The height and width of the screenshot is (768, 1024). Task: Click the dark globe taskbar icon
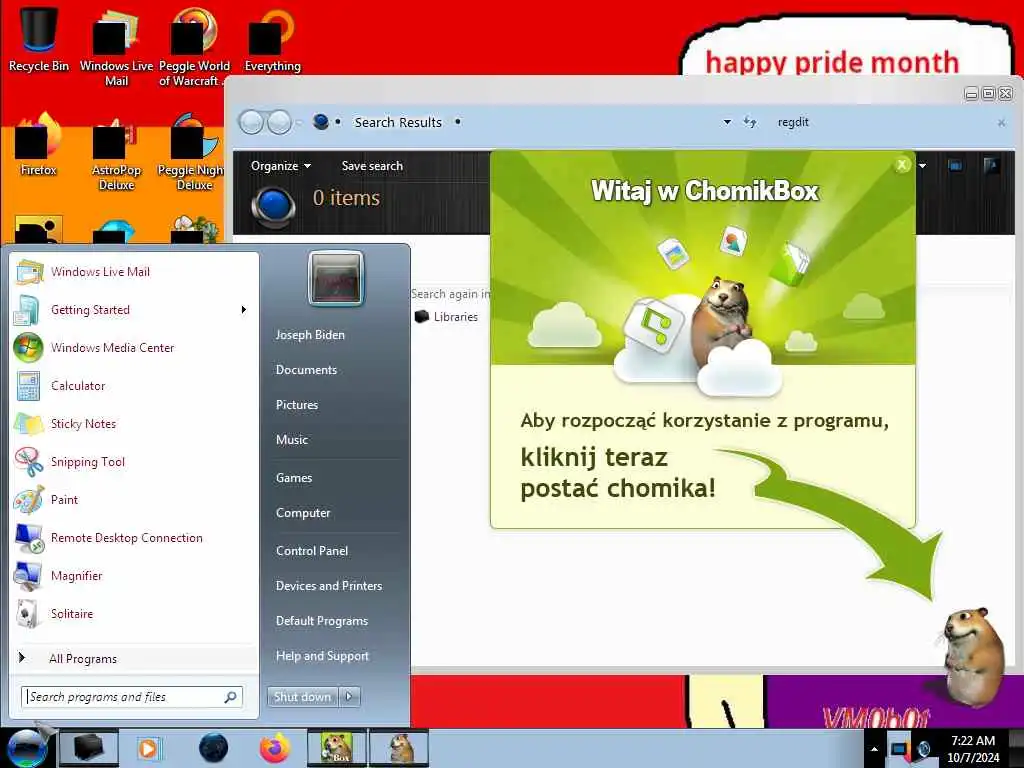pos(213,748)
